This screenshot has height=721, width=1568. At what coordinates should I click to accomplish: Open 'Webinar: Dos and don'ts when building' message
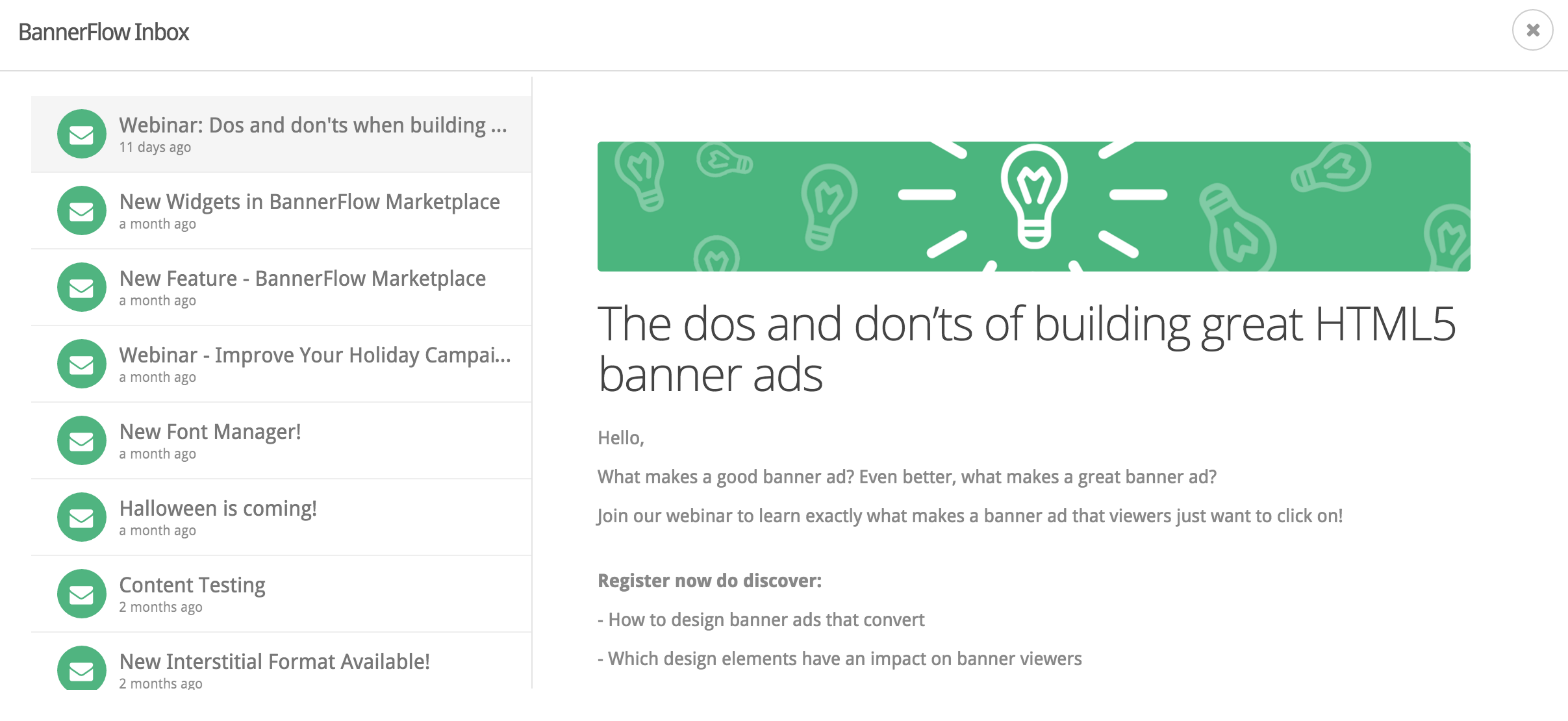[x=281, y=134]
